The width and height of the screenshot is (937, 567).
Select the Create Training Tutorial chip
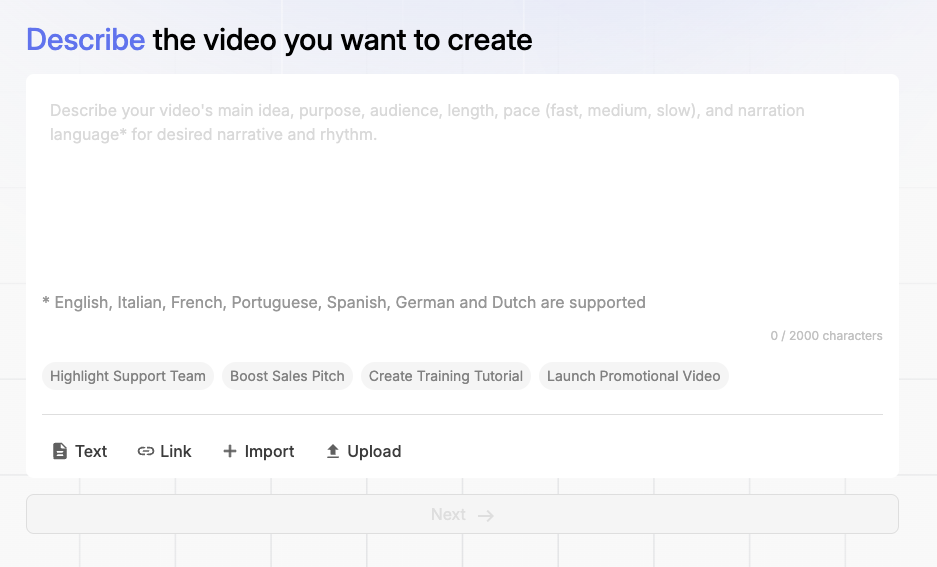click(x=446, y=376)
